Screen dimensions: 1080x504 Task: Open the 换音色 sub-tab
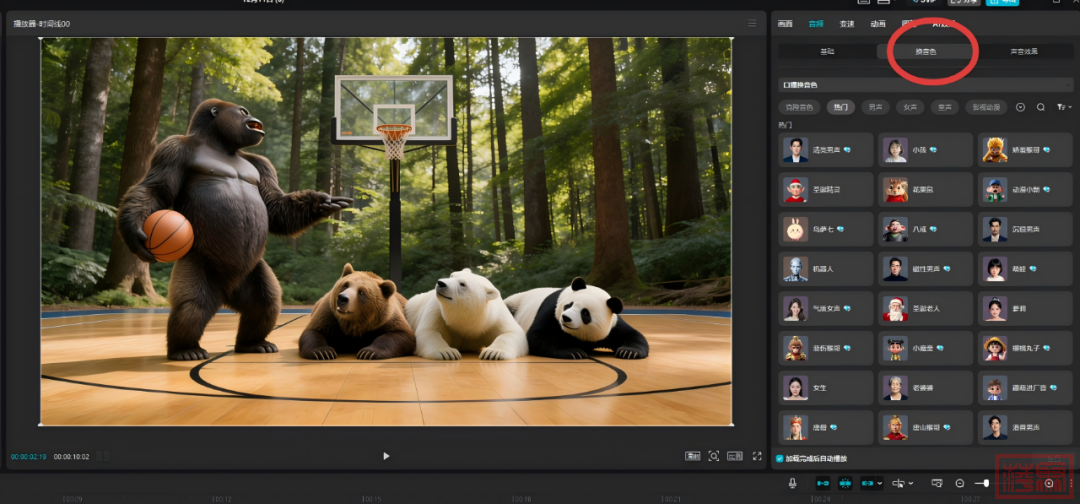point(926,51)
